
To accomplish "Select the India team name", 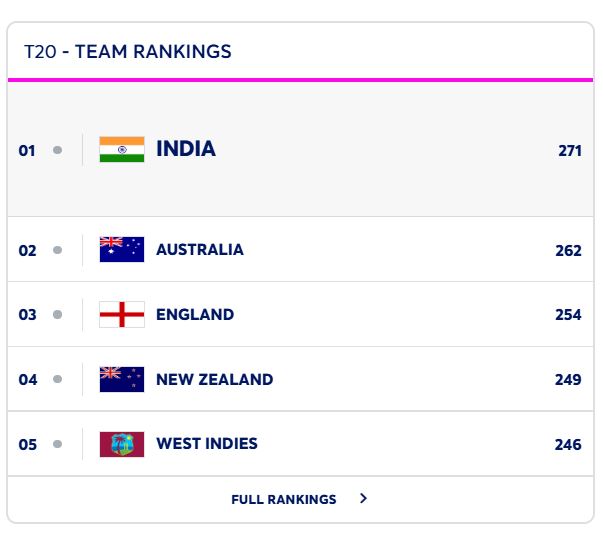I will click(186, 149).
